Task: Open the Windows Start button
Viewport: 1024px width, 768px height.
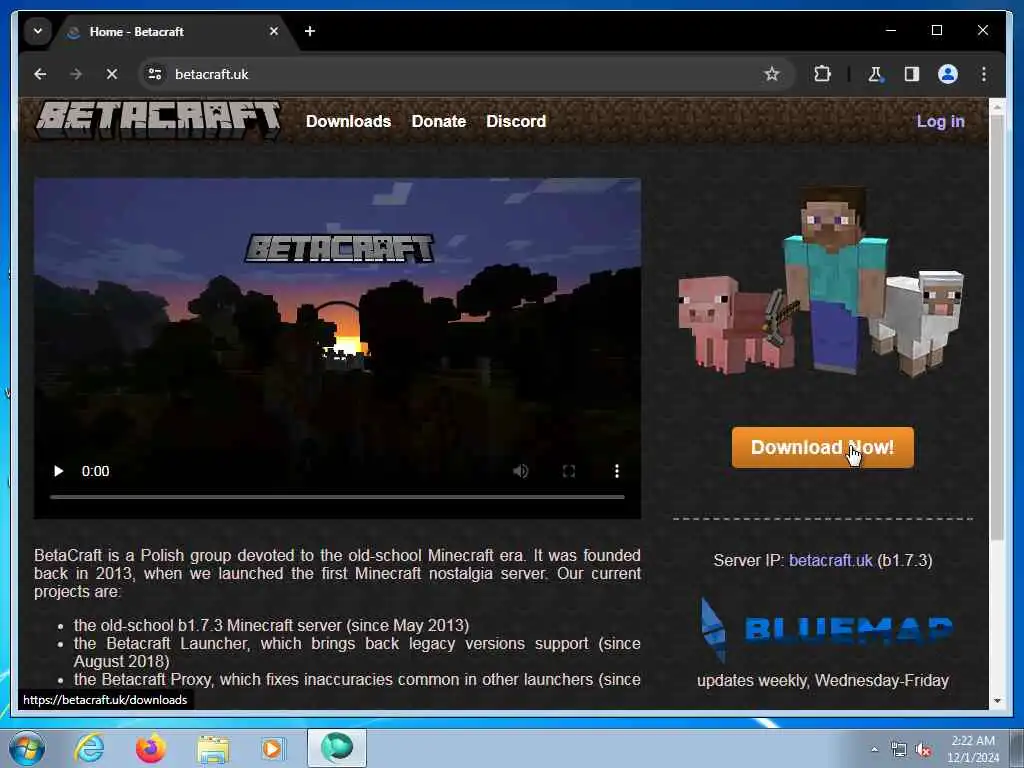Action: [x=27, y=748]
